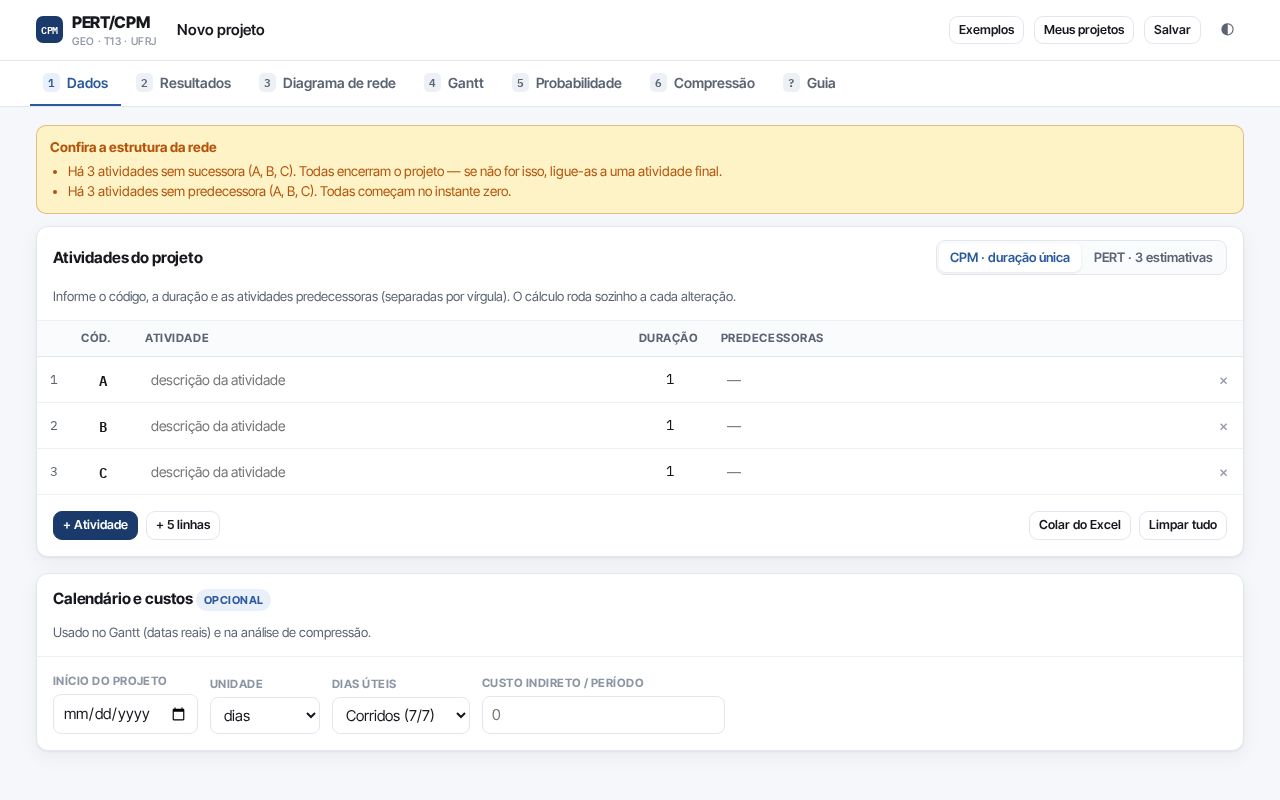This screenshot has height=800, width=1280.
Task: Click the OPCIONAL badge
Action: coord(233,600)
